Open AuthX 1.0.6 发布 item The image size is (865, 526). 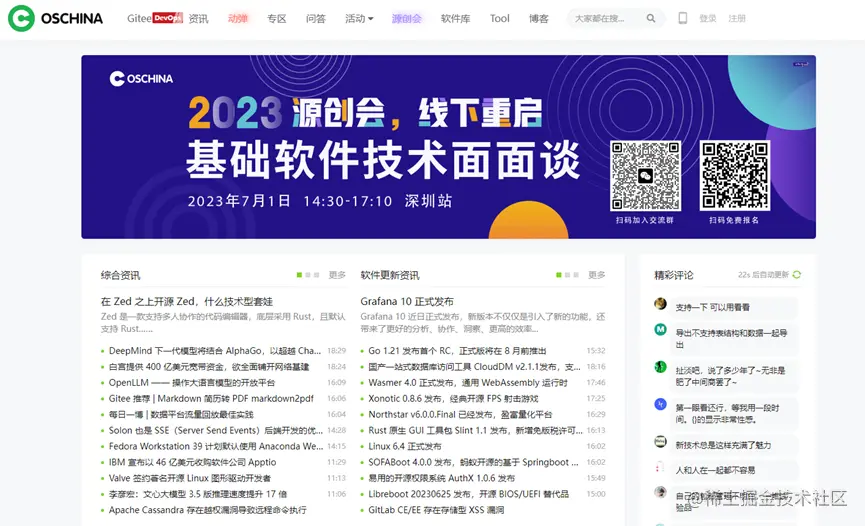tap(441, 478)
